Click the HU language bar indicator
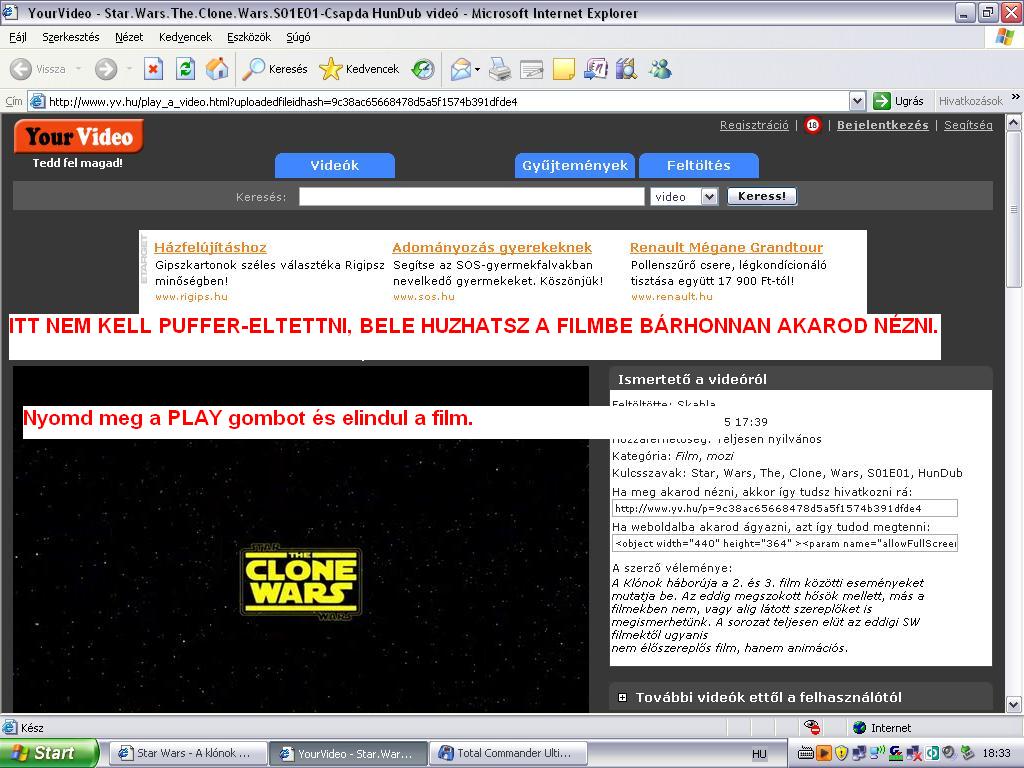Screen dimensions: 1024x768 click(759, 754)
